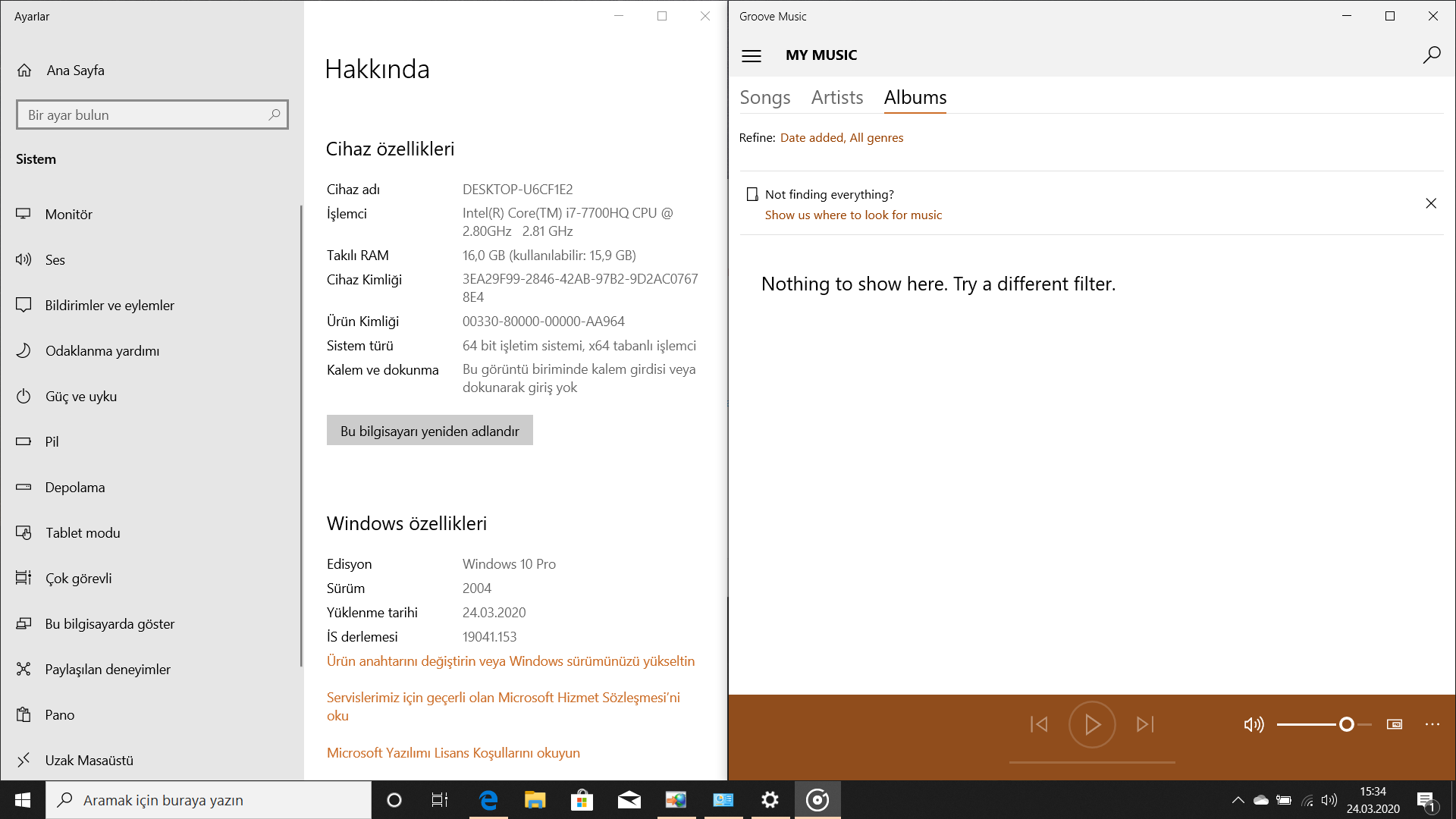This screenshot has height=819, width=1456.
Task: Open Groove Music more options ellipsis
Action: coord(1432,724)
